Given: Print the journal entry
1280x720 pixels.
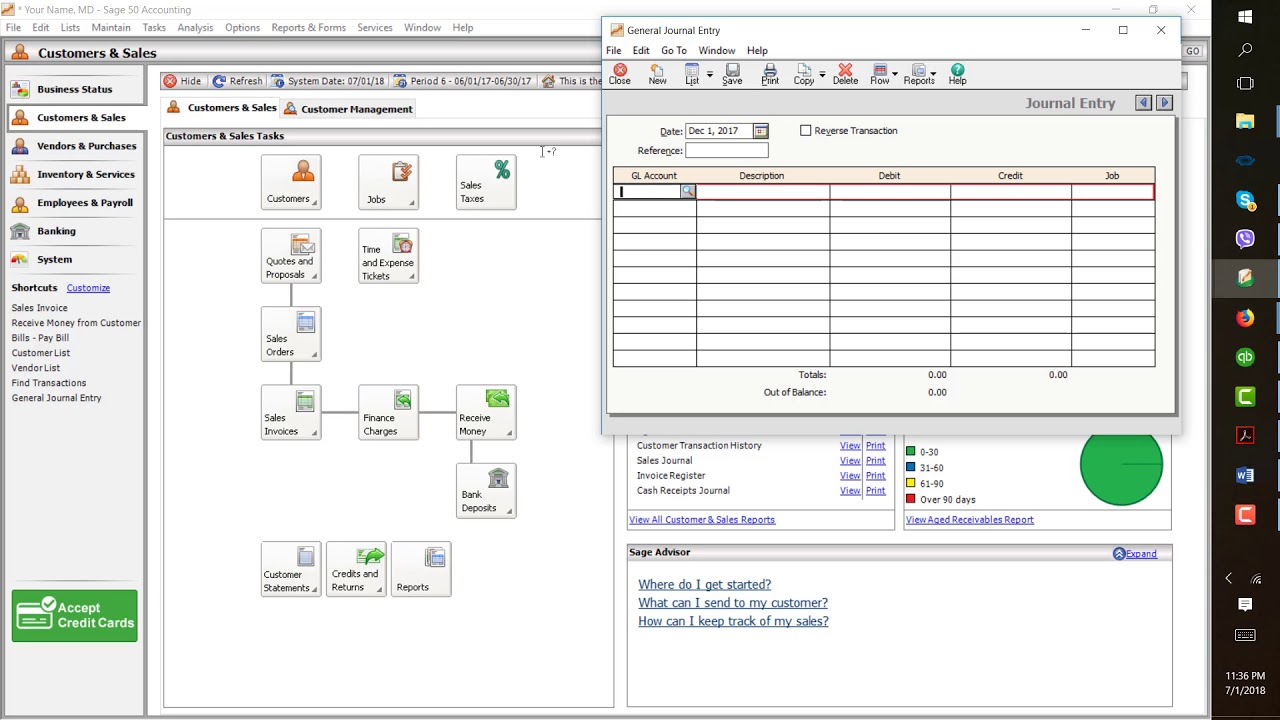Looking at the screenshot, I should 770,74.
